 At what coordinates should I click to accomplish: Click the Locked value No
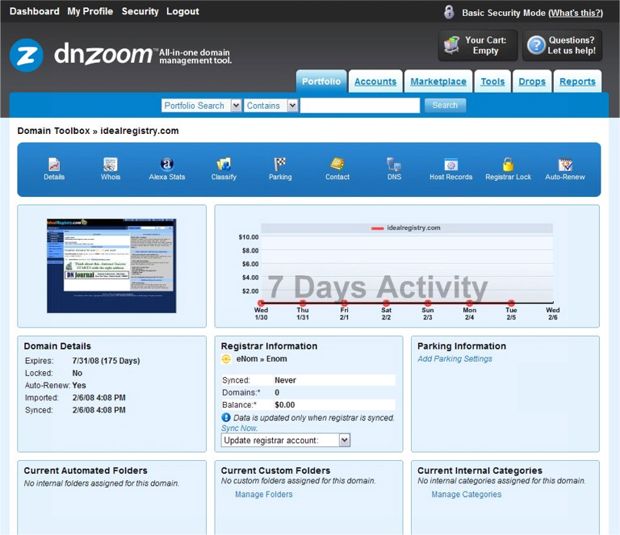click(77, 373)
